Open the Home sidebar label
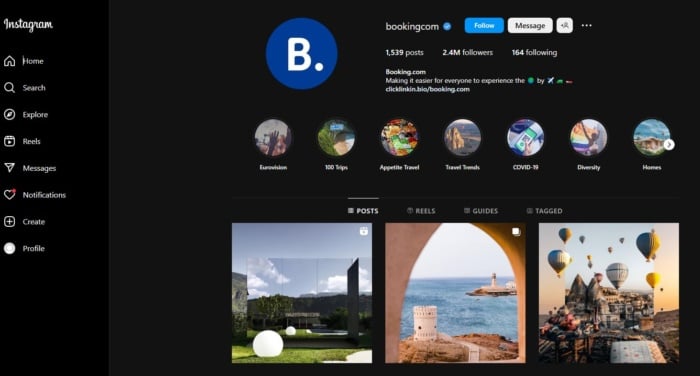Image resolution: width=700 pixels, height=376 pixels. click(x=33, y=61)
